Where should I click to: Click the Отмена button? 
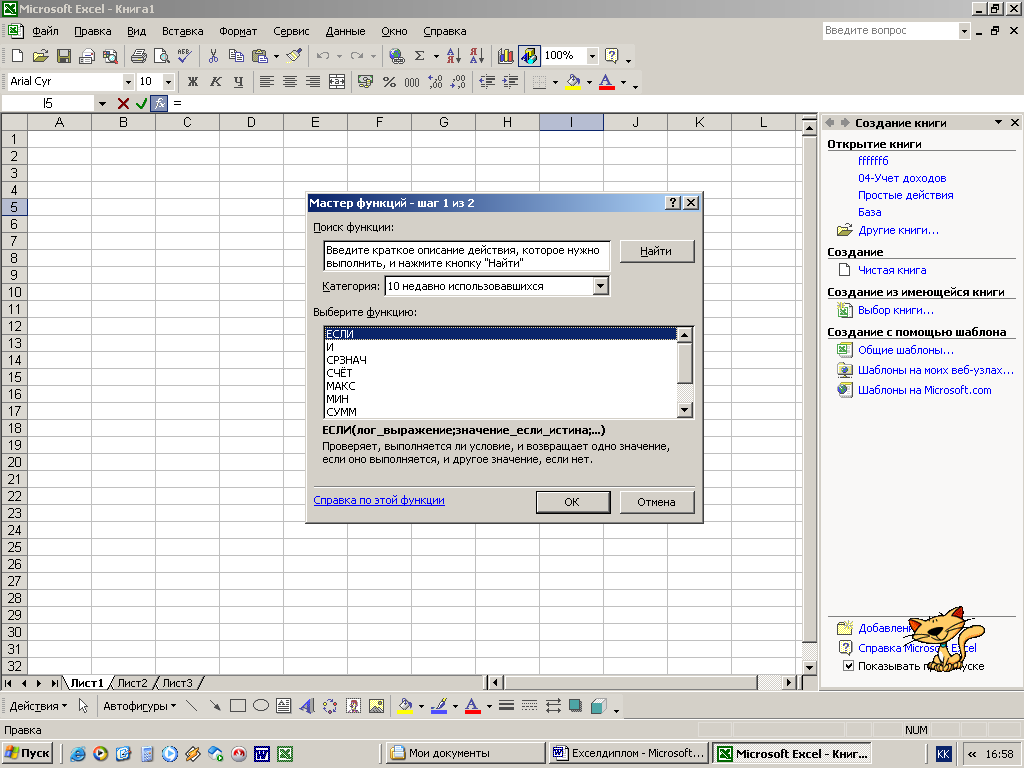(656, 502)
